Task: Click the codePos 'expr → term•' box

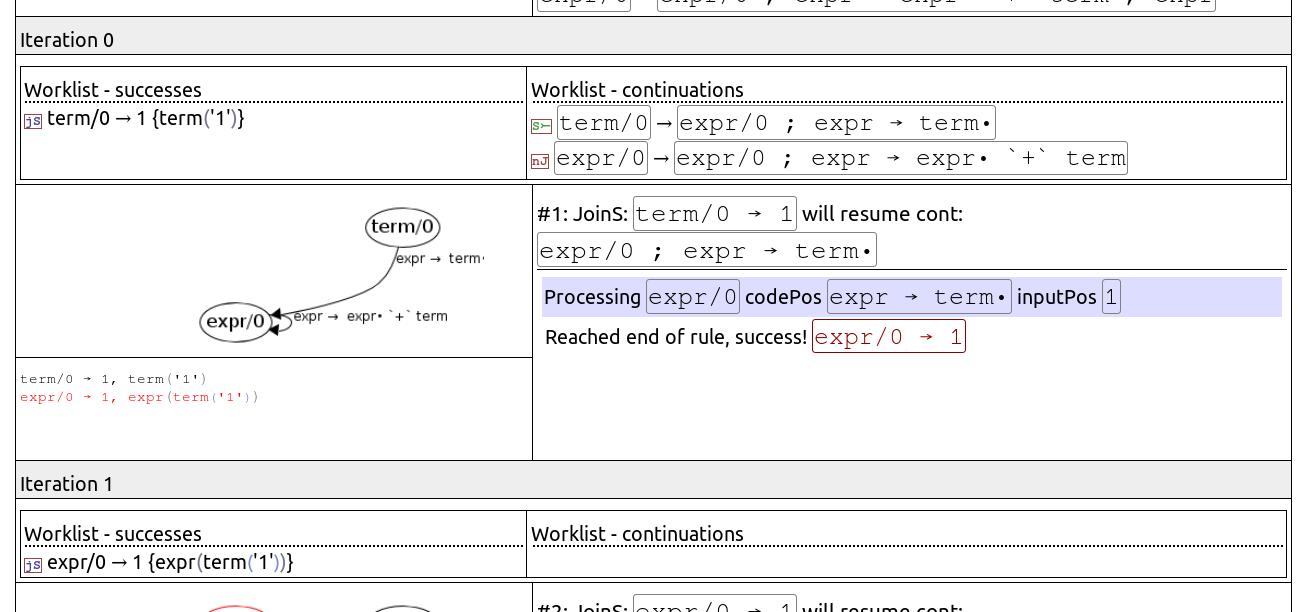Action: point(918,297)
